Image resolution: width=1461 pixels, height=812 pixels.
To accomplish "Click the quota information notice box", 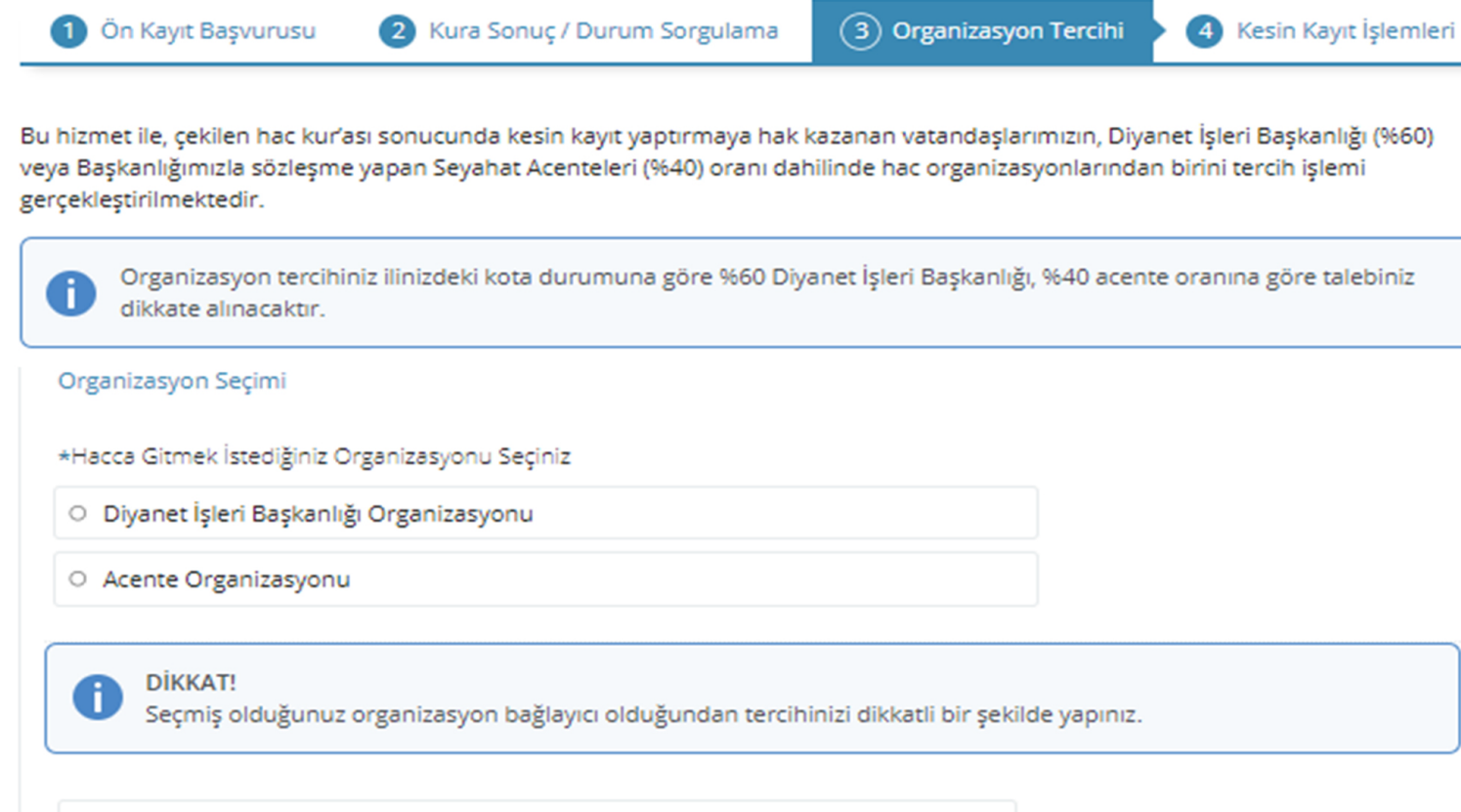I will [x=733, y=292].
